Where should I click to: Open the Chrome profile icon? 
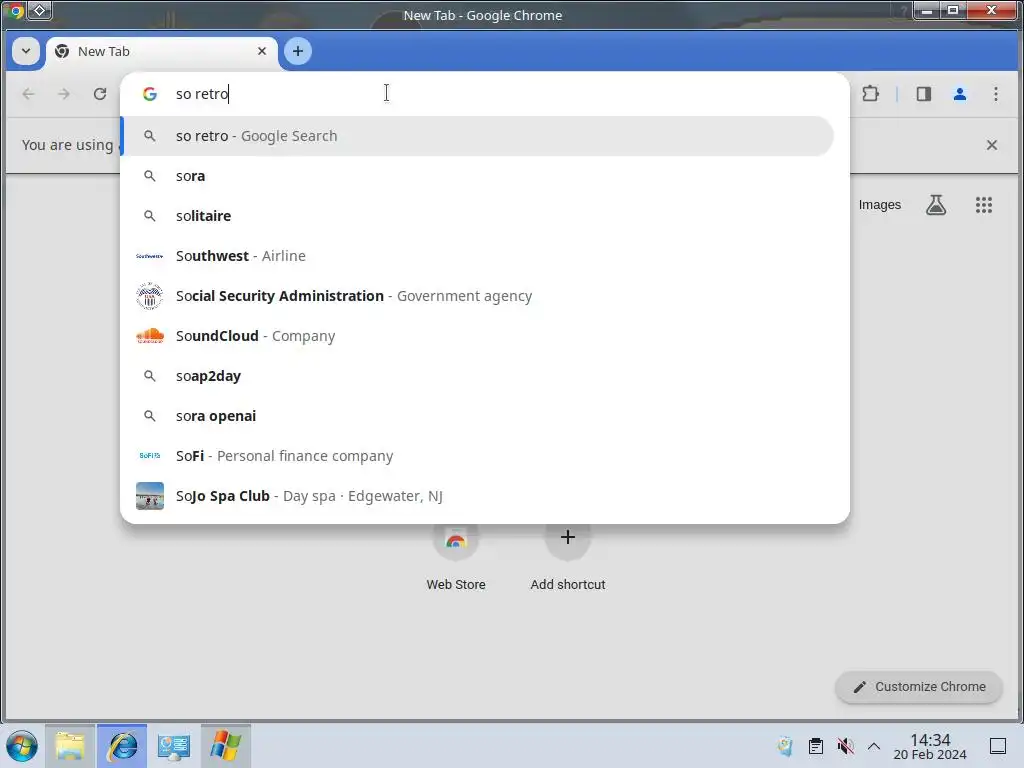959,94
